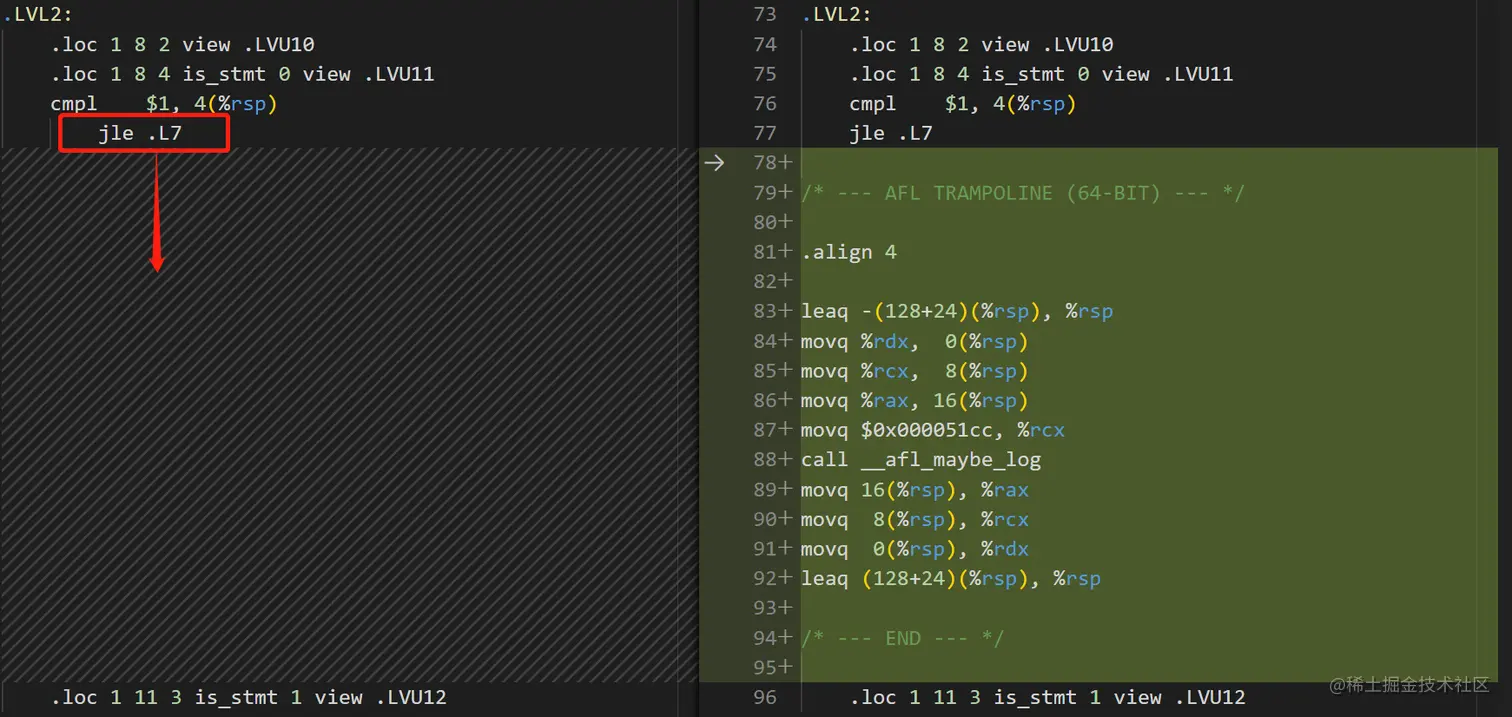The width and height of the screenshot is (1512, 717).
Task: Click 'movq %rax, 16(%rsp)' on line 86
Action: pos(915,400)
